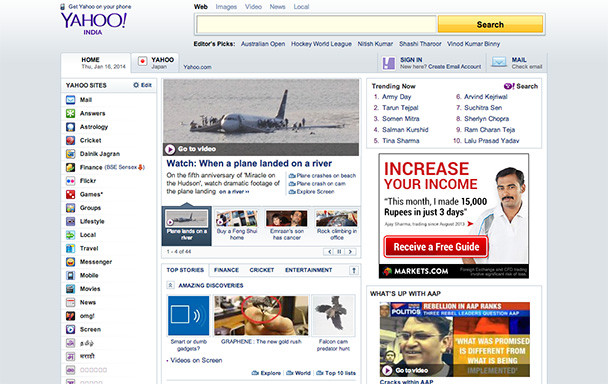
Task: Select the Local search tab
Action: click(x=301, y=7)
